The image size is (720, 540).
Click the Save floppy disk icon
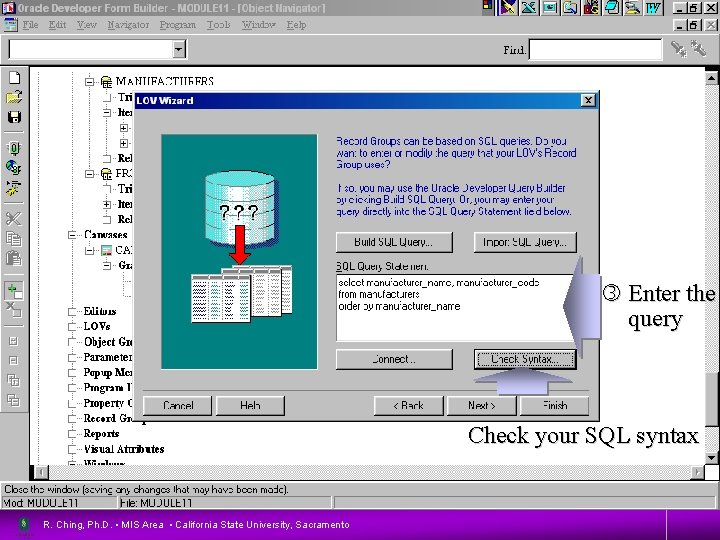pyautogui.click(x=14, y=117)
